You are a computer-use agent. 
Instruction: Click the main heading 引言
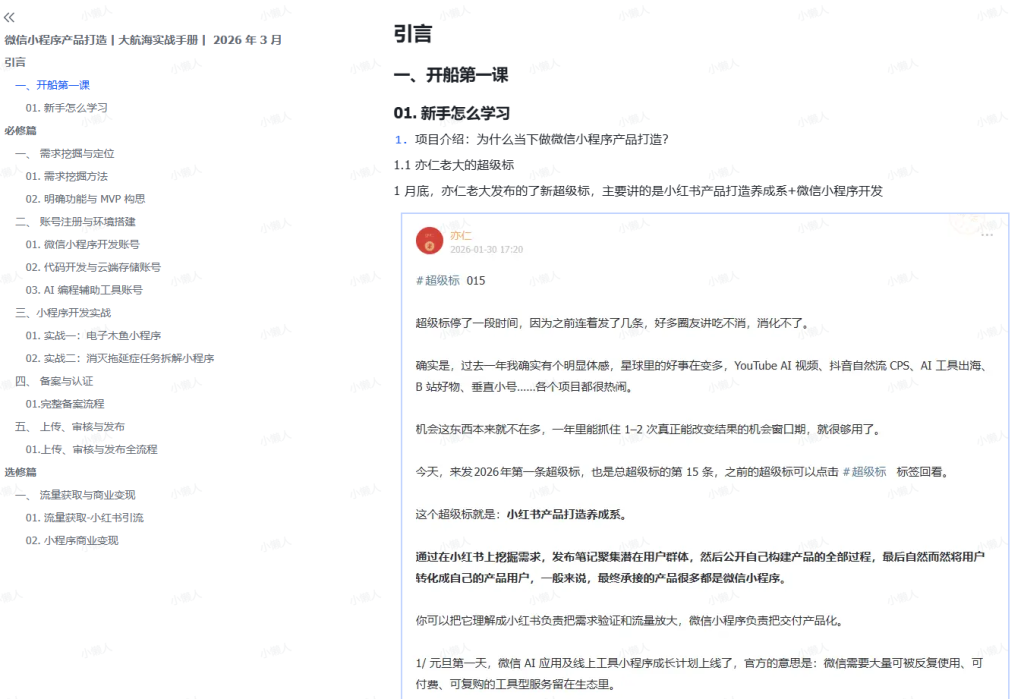(413, 34)
